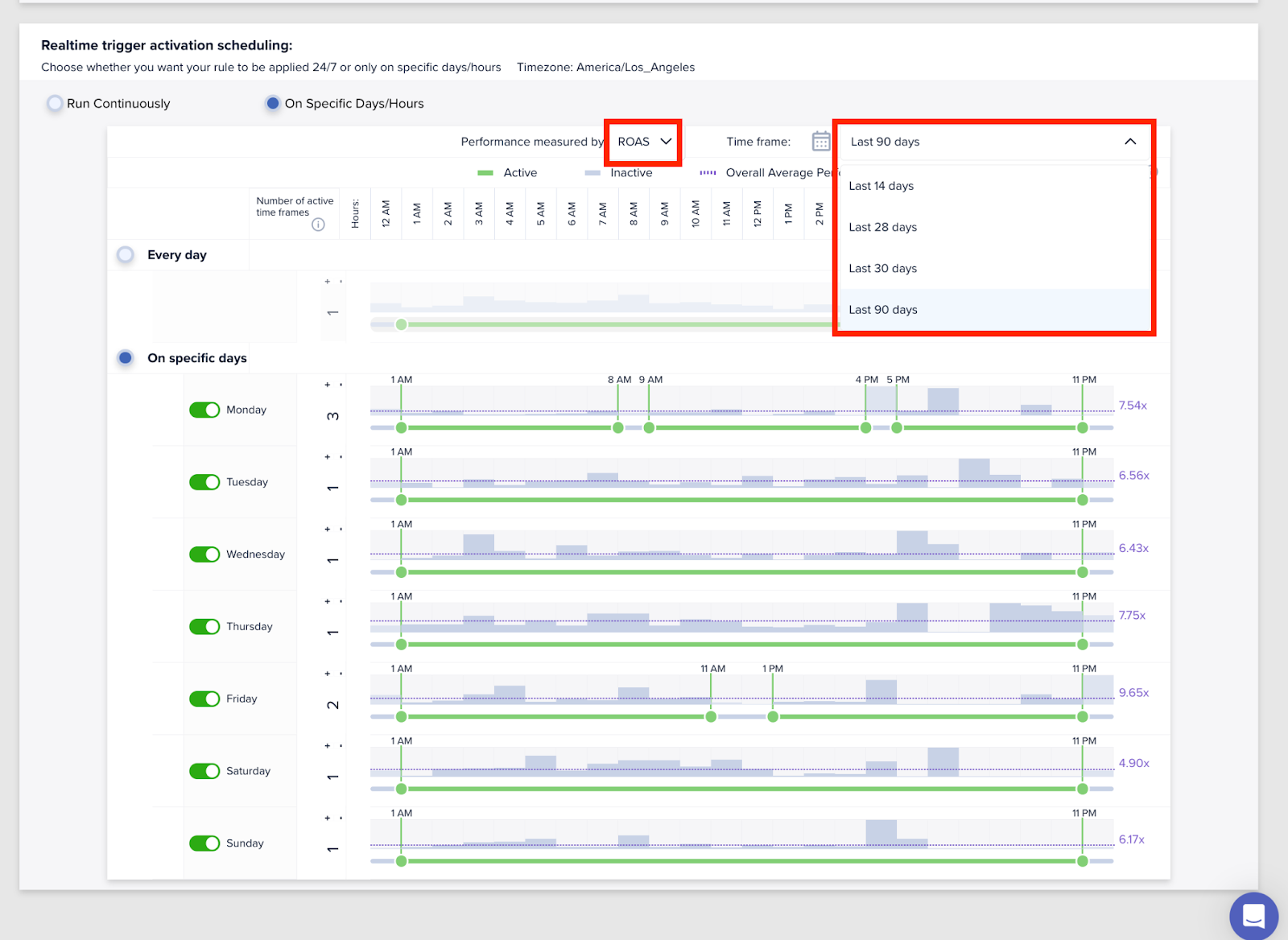Viewport: 1288px width, 940px height.
Task: Click Thursday's 7.75x average value
Action: tap(1132, 616)
